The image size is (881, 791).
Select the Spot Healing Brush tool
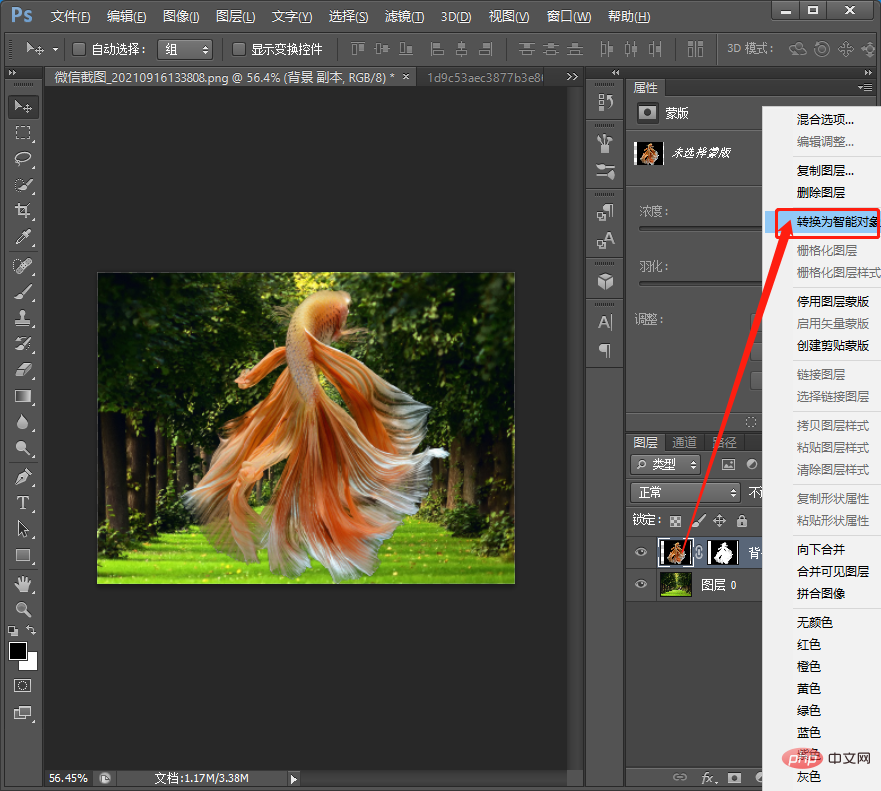coord(23,265)
